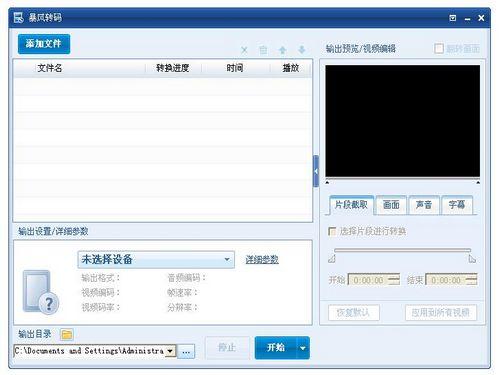Click the clear list trash icon
The width and height of the screenshot is (500, 375).
point(263,50)
